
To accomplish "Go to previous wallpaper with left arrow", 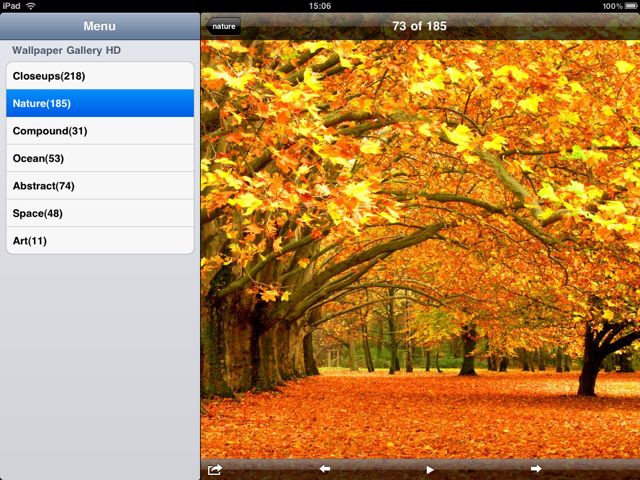I will click(x=325, y=469).
